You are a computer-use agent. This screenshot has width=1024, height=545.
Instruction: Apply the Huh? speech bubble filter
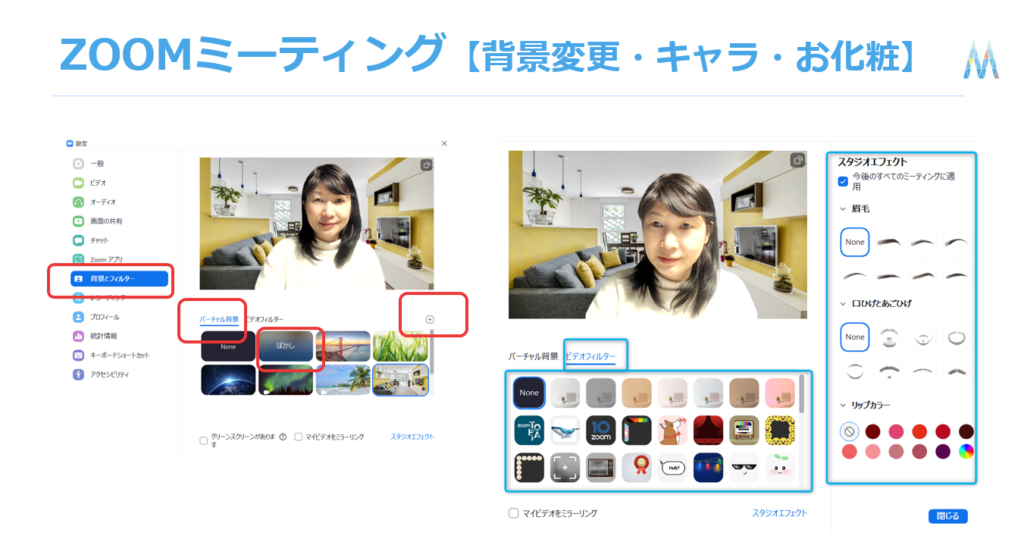pyautogui.click(x=673, y=468)
